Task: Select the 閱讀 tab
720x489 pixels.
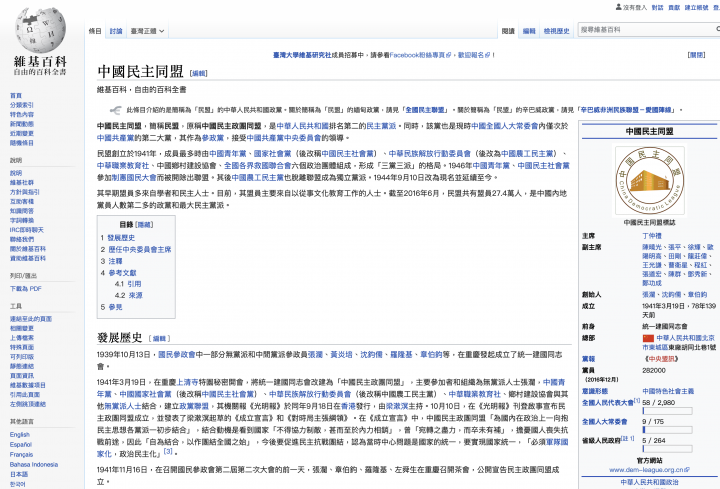Action: [508, 31]
